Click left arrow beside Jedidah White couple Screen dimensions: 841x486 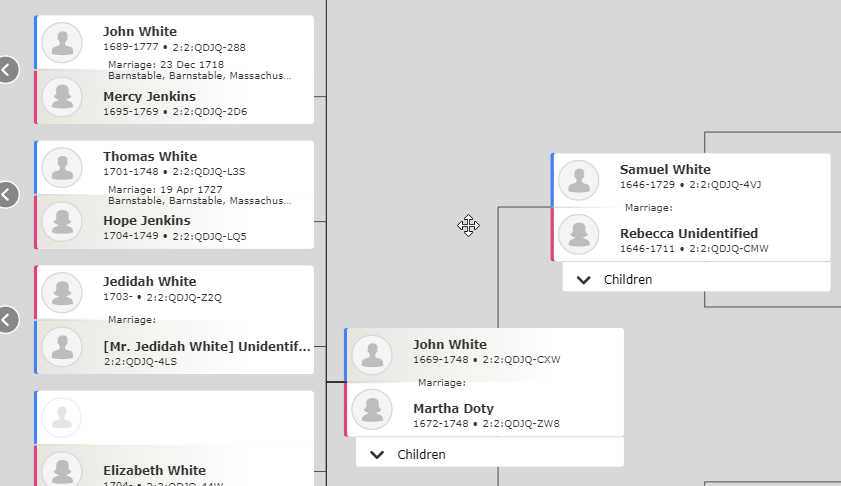coord(6,319)
